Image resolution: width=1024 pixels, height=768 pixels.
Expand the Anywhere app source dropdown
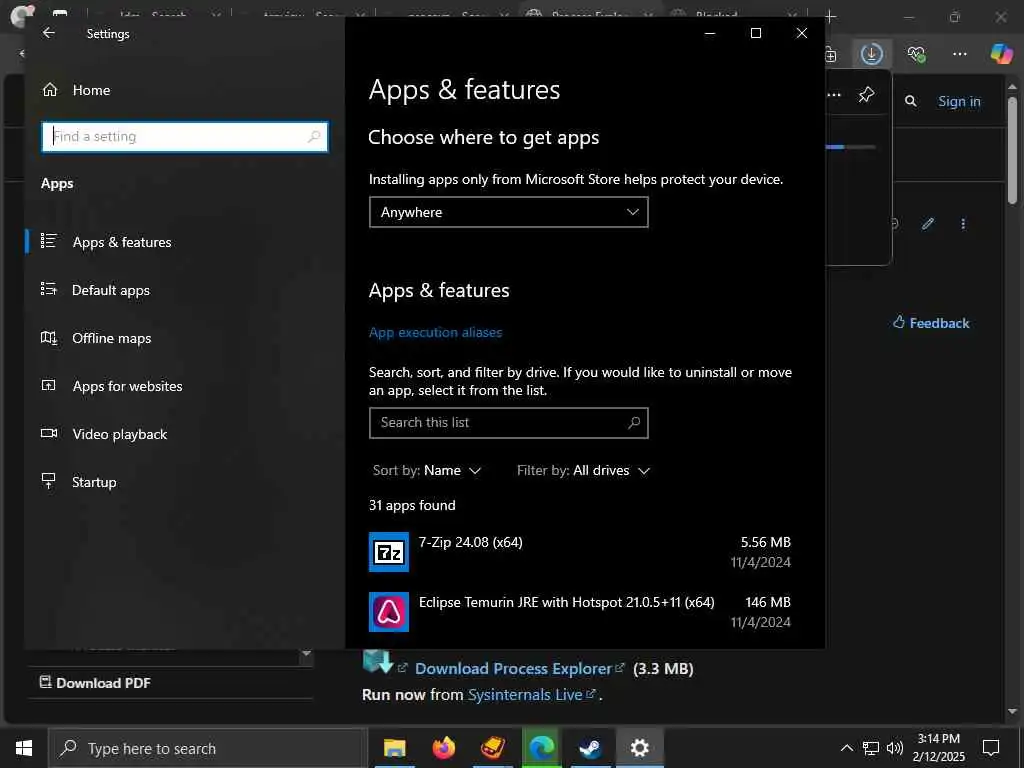tap(509, 212)
